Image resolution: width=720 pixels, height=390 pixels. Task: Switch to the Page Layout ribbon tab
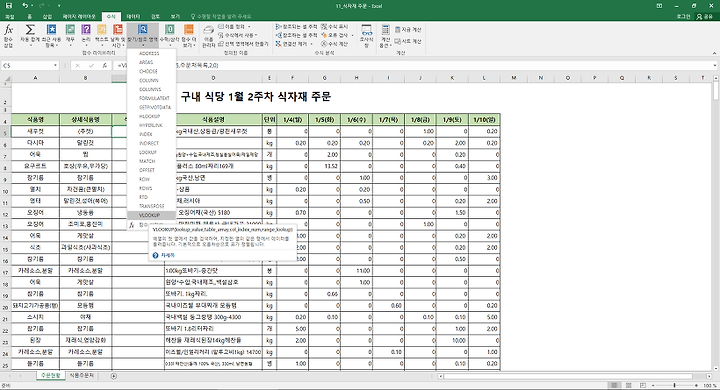point(79,17)
